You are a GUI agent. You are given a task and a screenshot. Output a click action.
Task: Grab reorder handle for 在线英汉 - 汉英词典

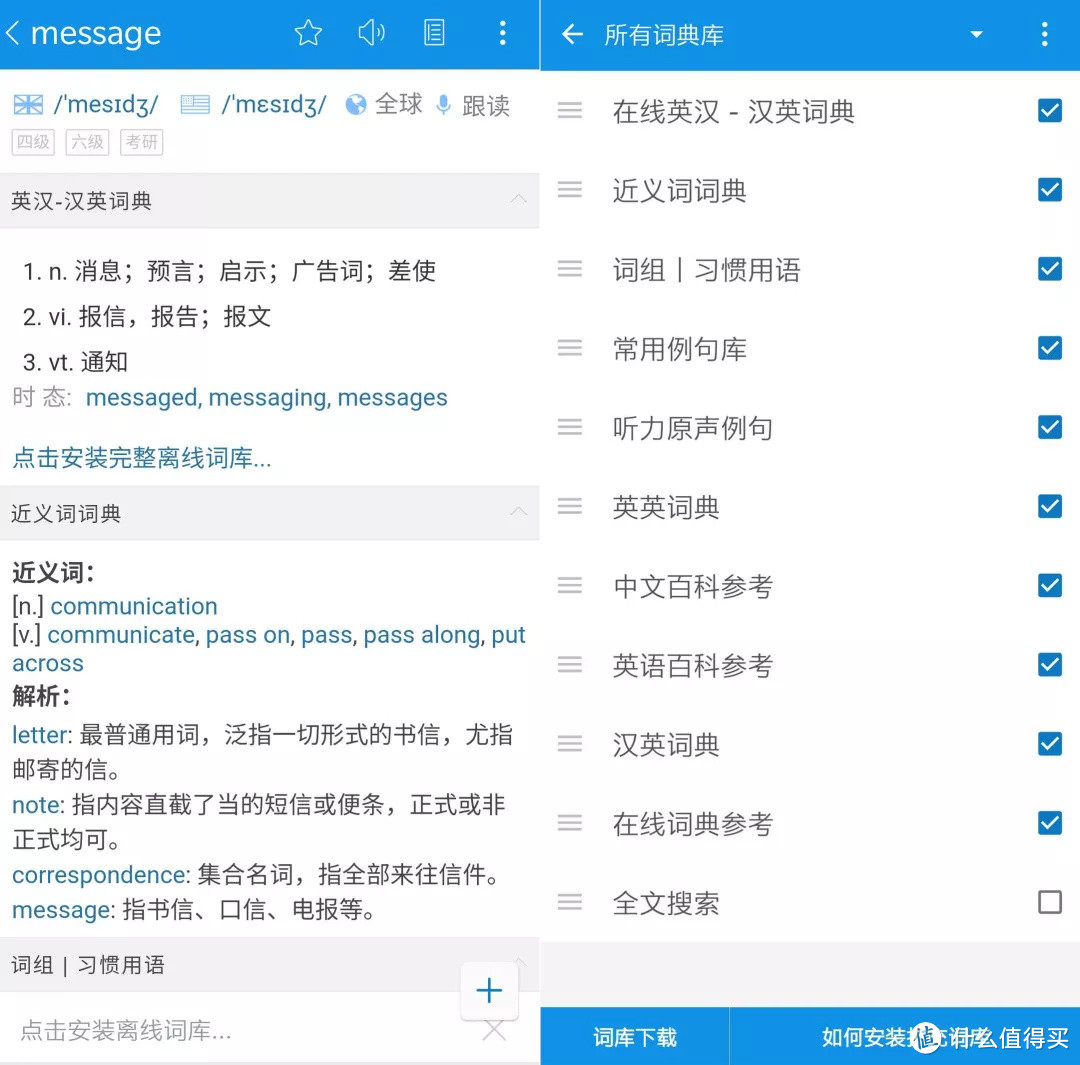click(570, 110)
